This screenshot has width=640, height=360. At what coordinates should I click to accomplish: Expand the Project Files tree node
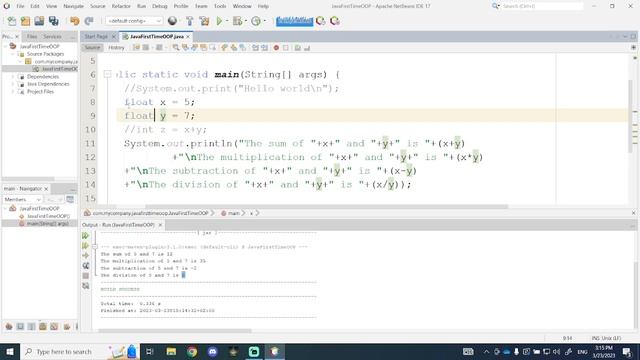(x=13, y=92)
